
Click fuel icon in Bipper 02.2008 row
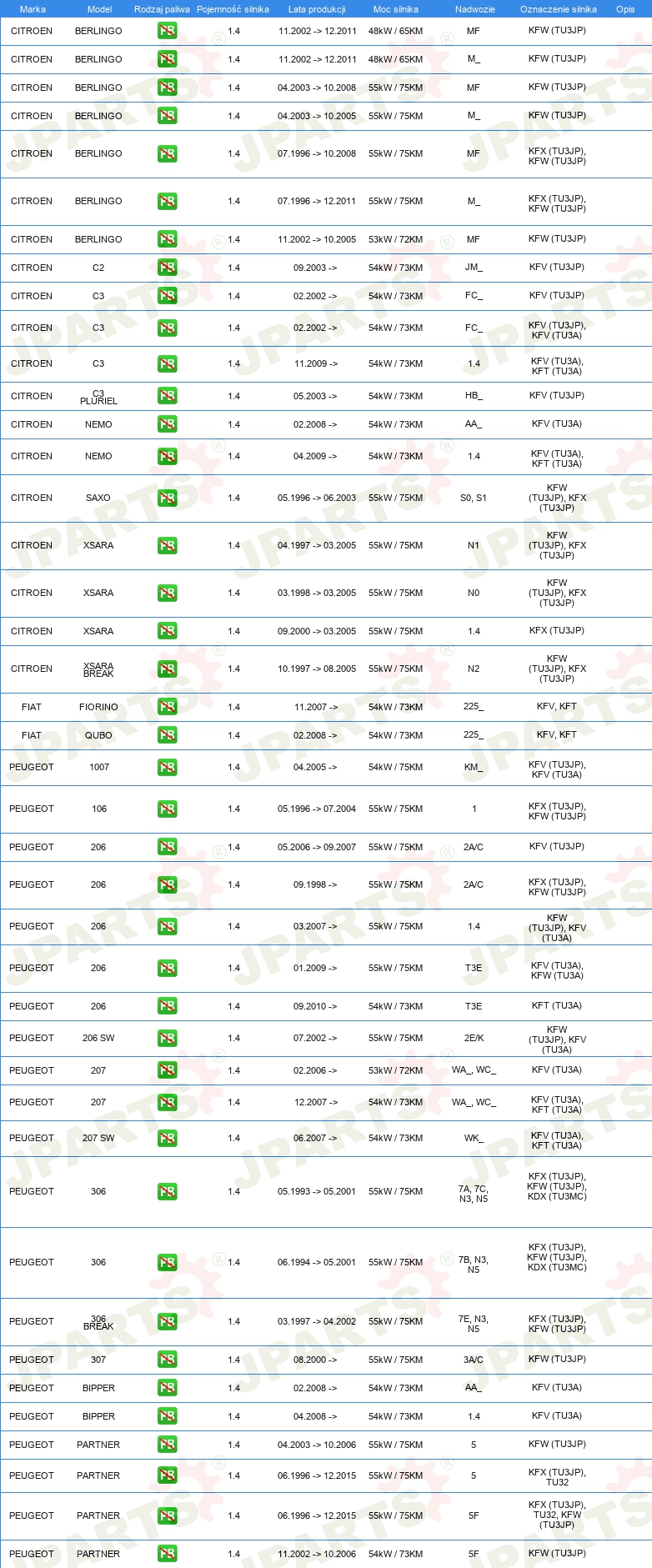tap(168, 1388)
